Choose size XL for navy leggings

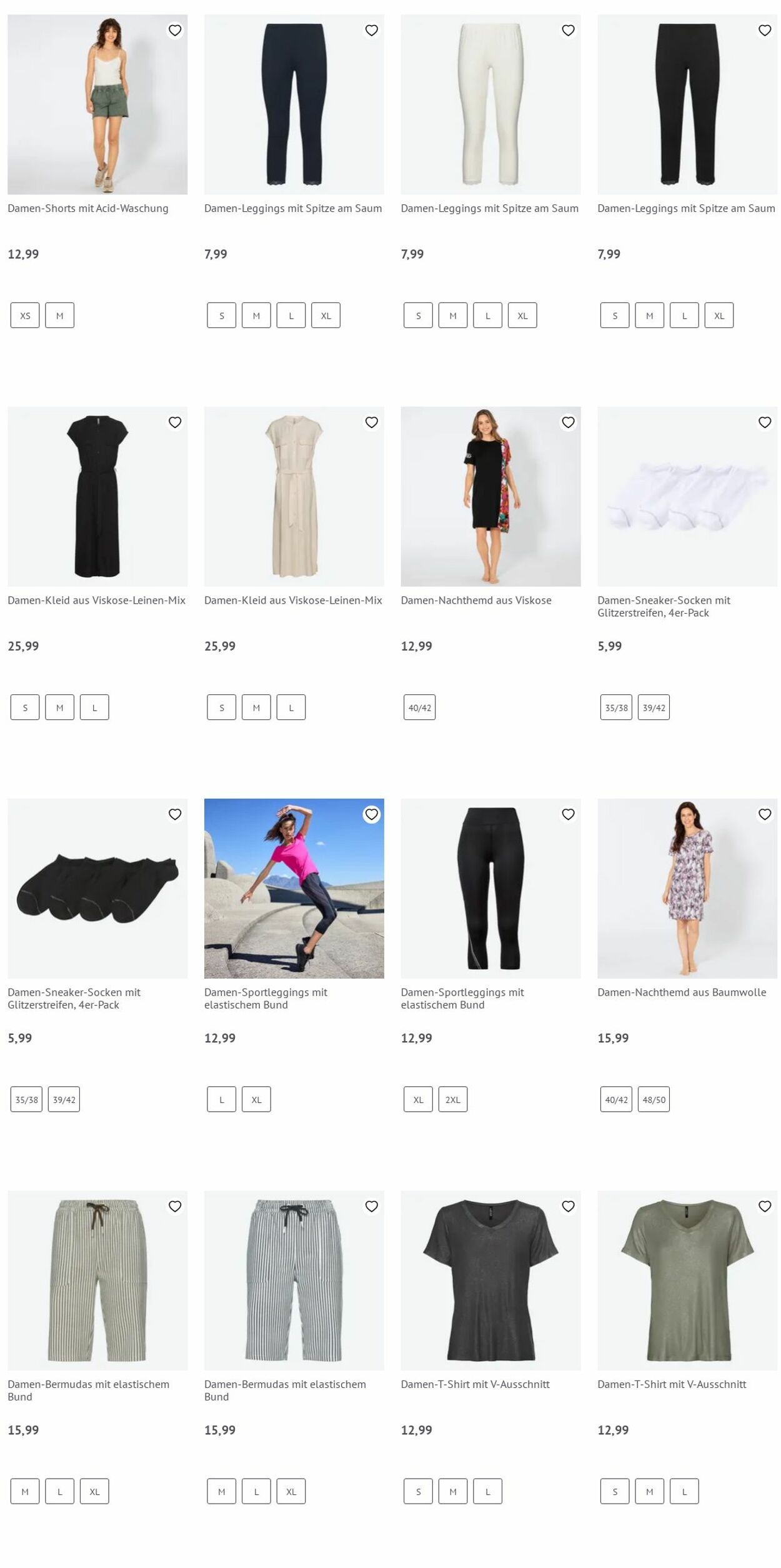point(326,316)
